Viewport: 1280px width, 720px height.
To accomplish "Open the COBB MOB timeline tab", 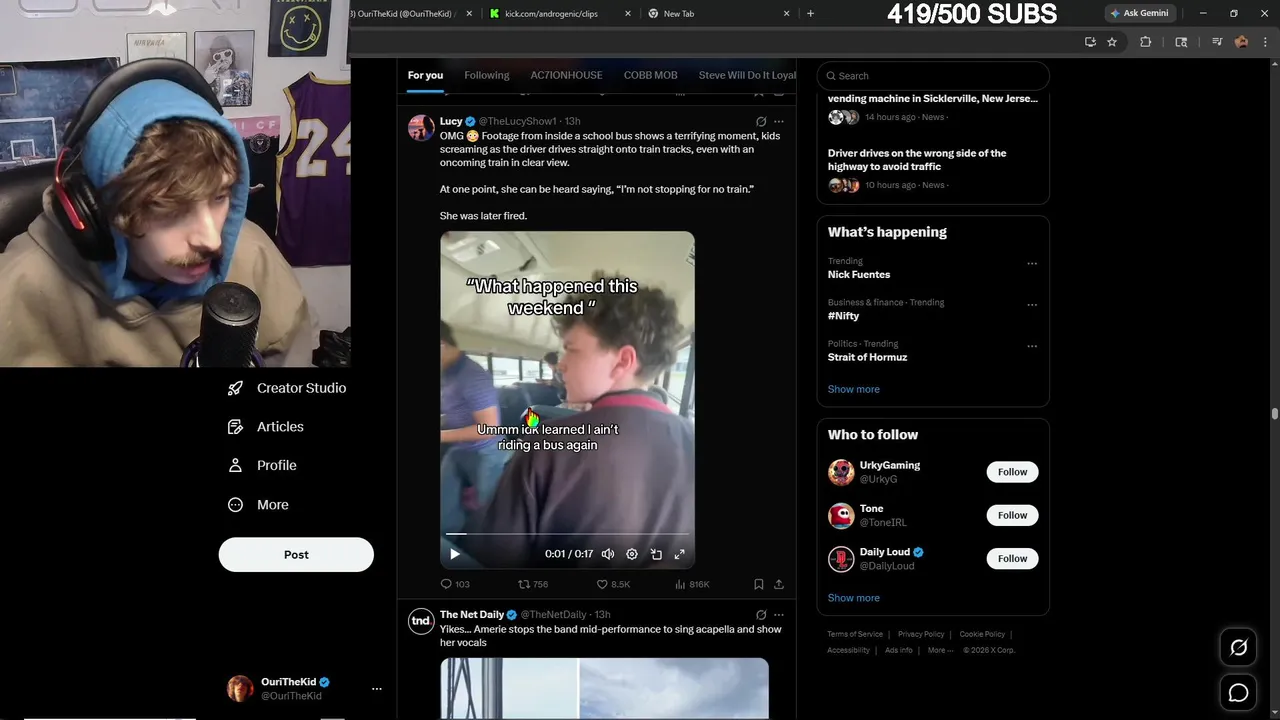I will 650,75.
